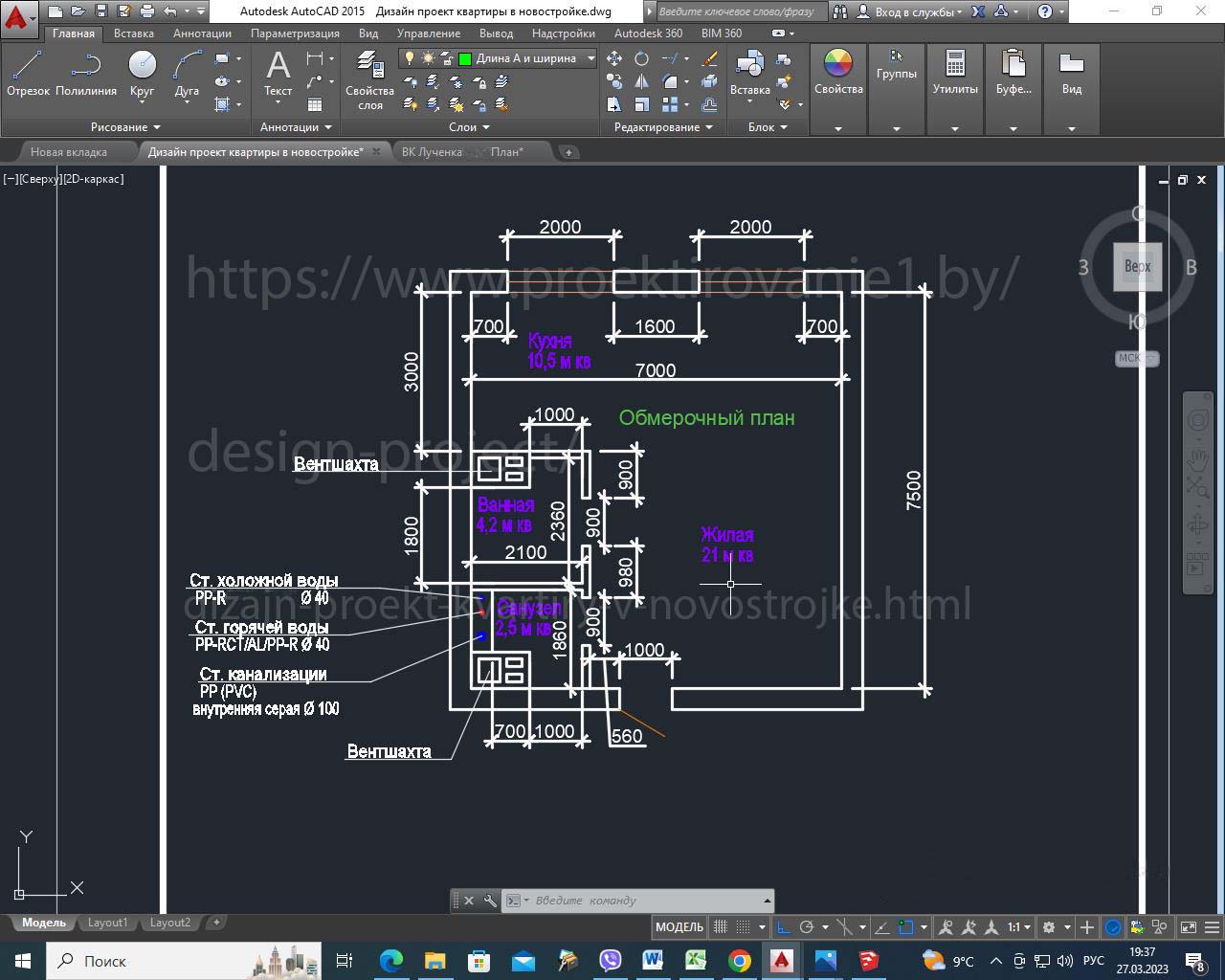This screenshot has width=1225, height=980.
Task: Open the Свойства color wheel panel
Action: (x=837, y=73)
